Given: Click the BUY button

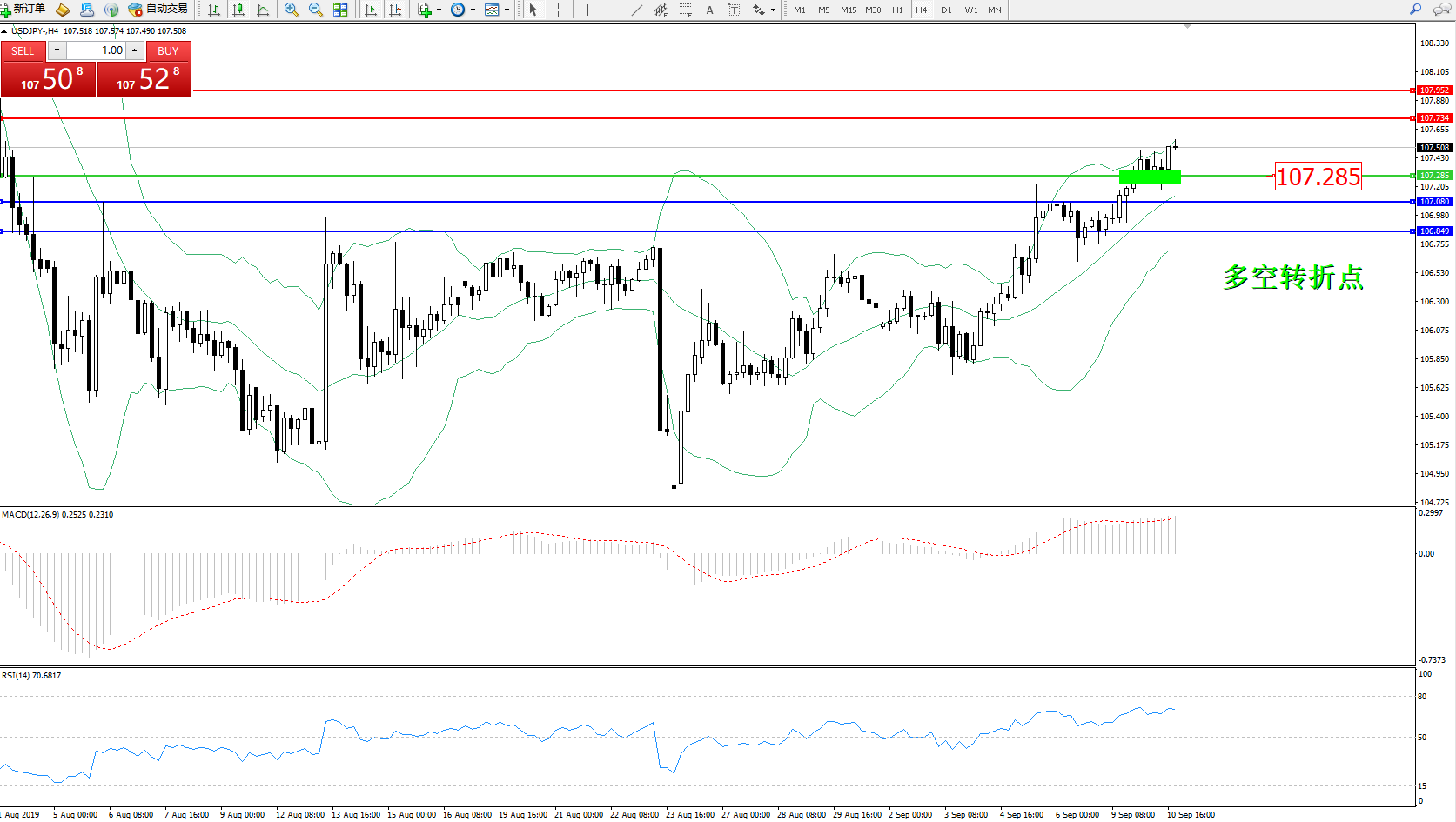Looking at the screenshot, I should click(x=168, y=50).
